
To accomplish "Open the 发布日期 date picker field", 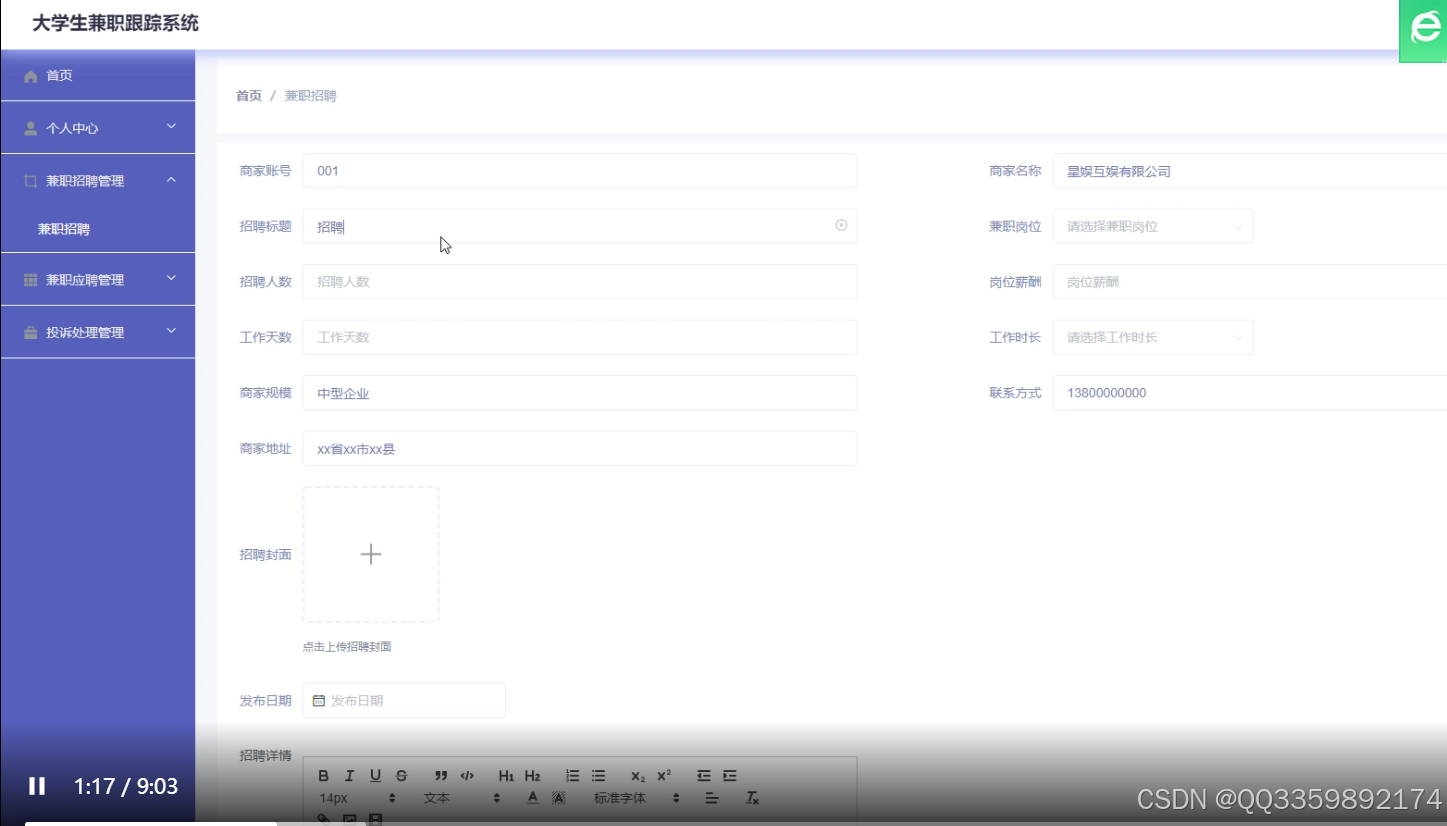I will (x=404, y=701).
